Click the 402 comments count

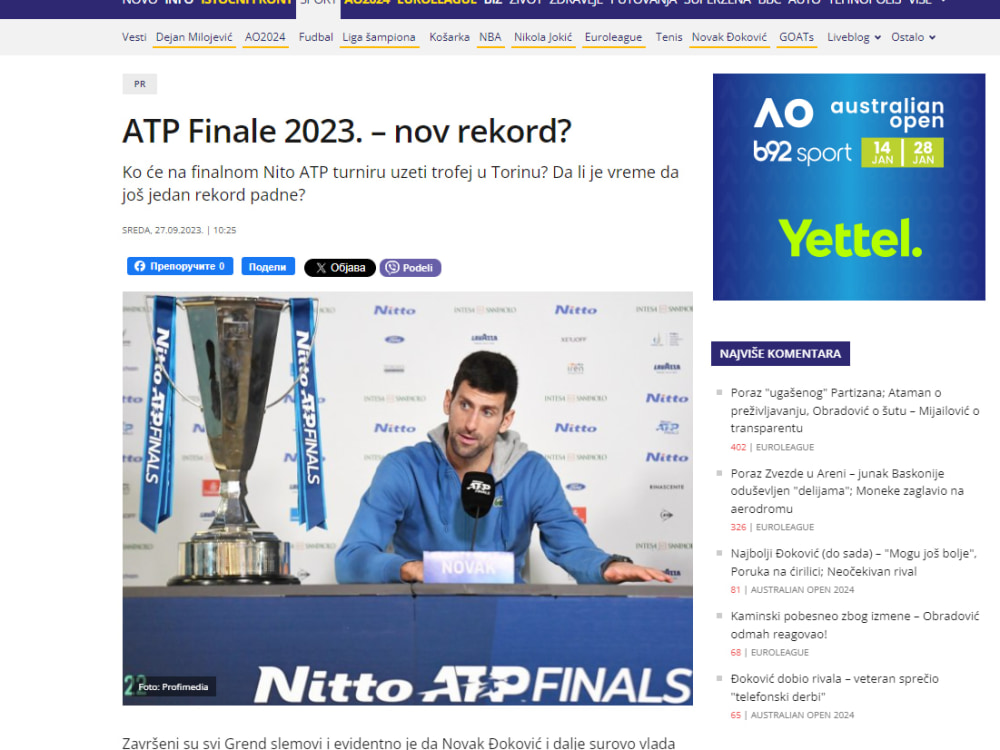click(738, 447)
